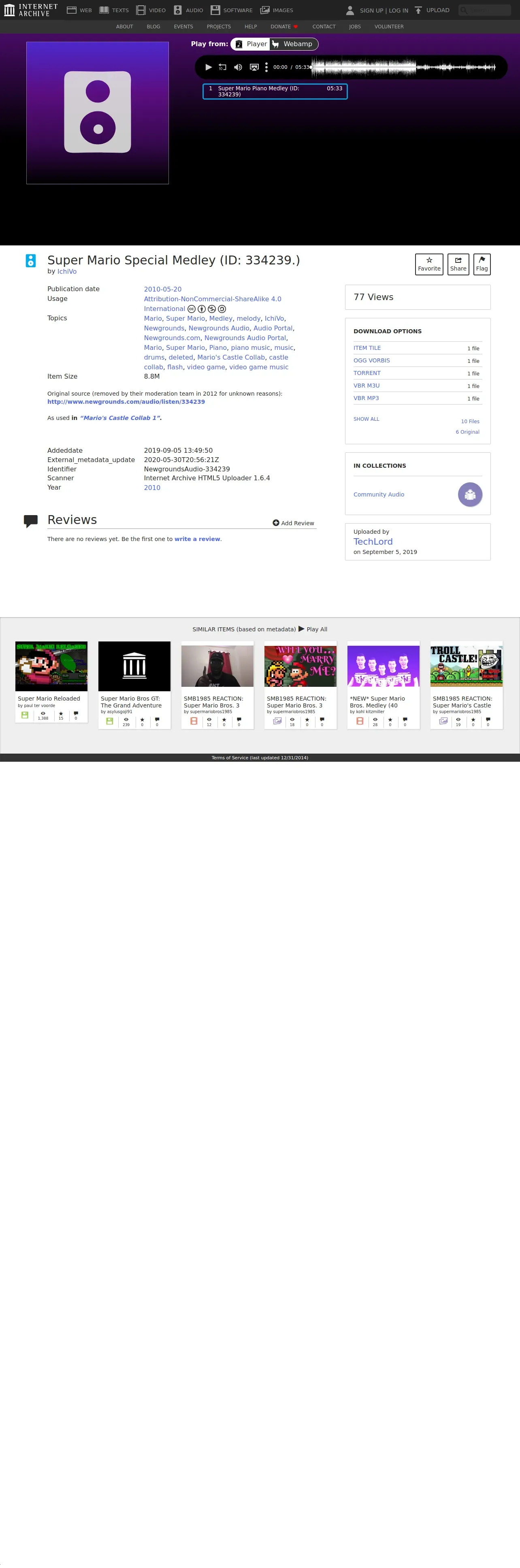Click the Community Audio collection icon
The width and height of the screenshot is (520, 1568).
coord(470,494)
